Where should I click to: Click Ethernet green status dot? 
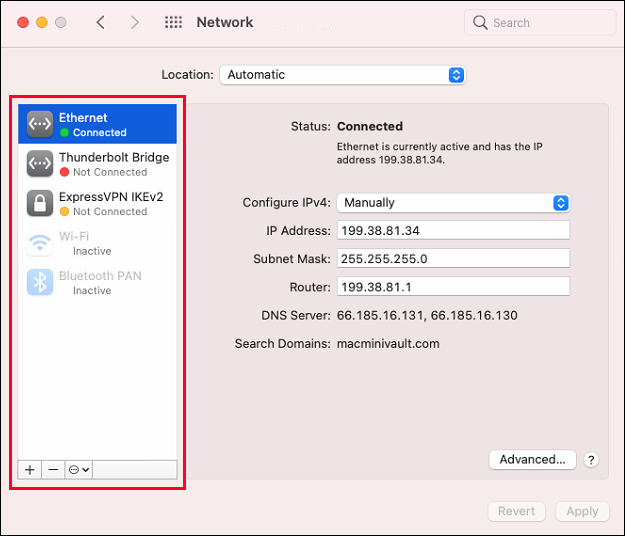click(64, 132)
